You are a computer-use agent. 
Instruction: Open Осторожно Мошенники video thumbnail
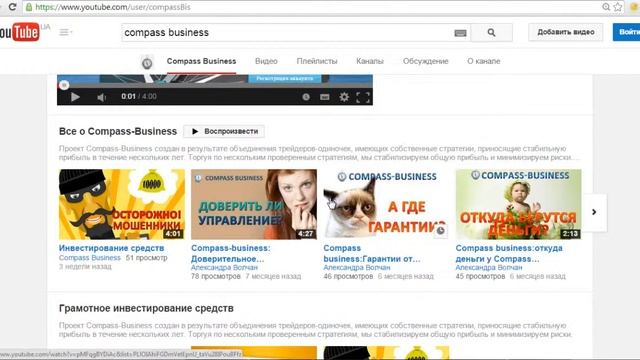122,204
